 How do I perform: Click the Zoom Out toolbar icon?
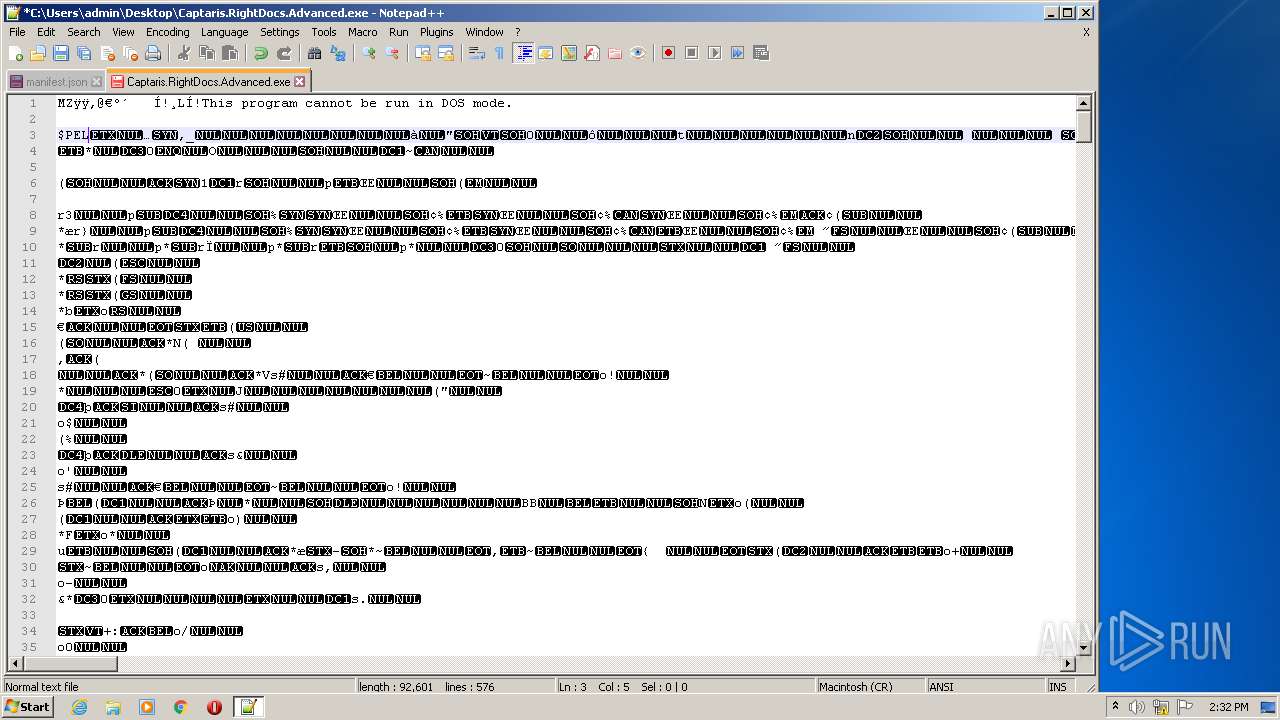[x=391, y=53]
